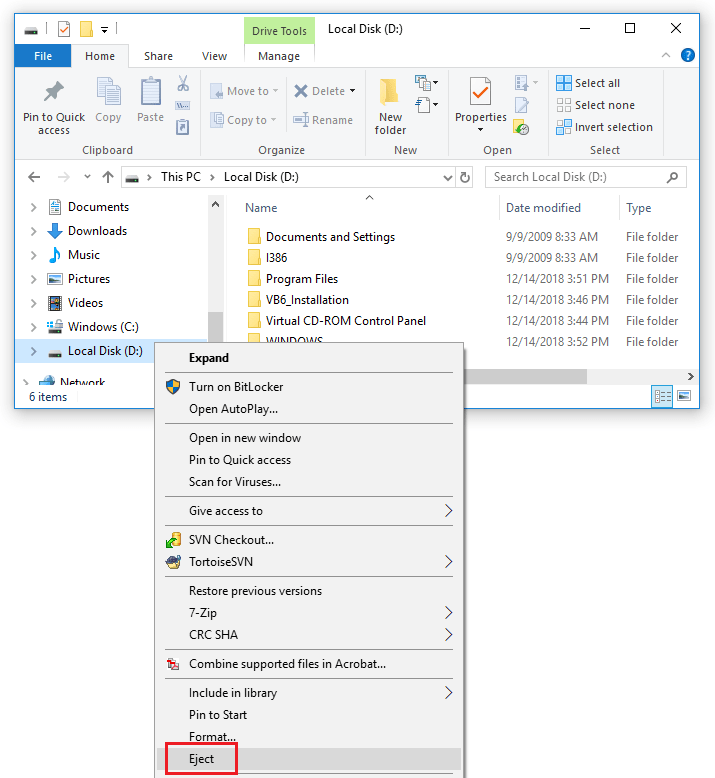Choose Eject from the context menu
Viewport: 715px width, 778px height.
pyautogui.click(x=309, y=759)
